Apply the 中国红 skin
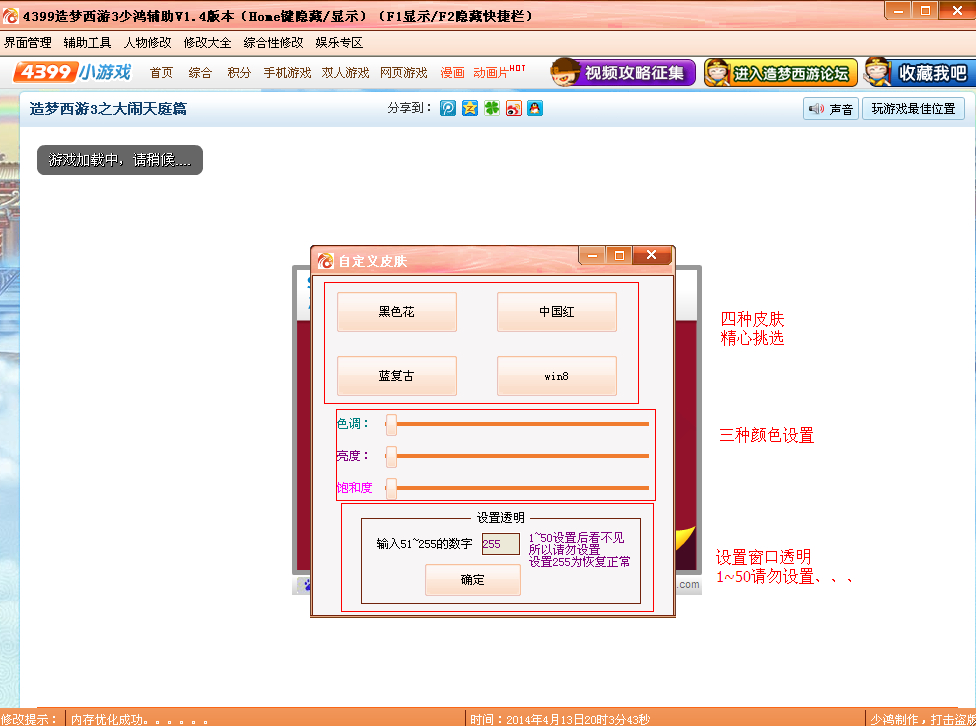The height and width of the screenshot is (726, 976). pyautogui.click(x=556, y=312)
